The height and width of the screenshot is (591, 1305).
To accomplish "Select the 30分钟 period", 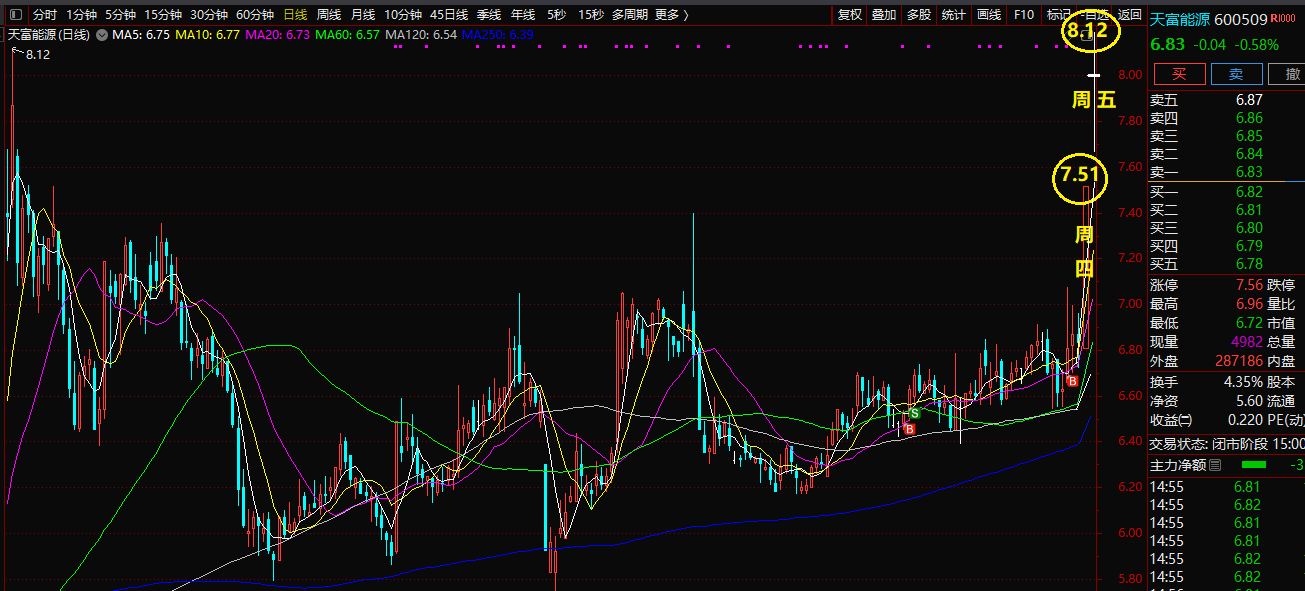I will click(x=209, y=15).
